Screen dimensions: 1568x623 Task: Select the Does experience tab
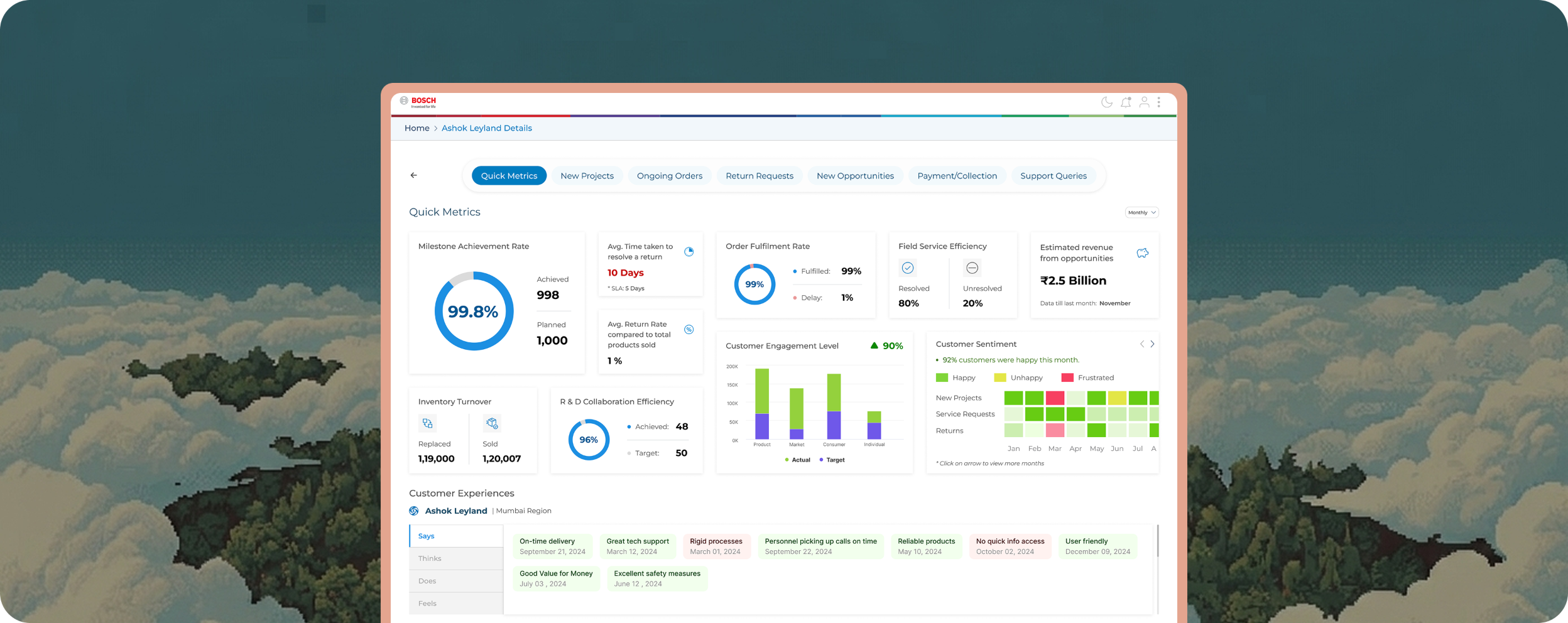tap(456, 581)
